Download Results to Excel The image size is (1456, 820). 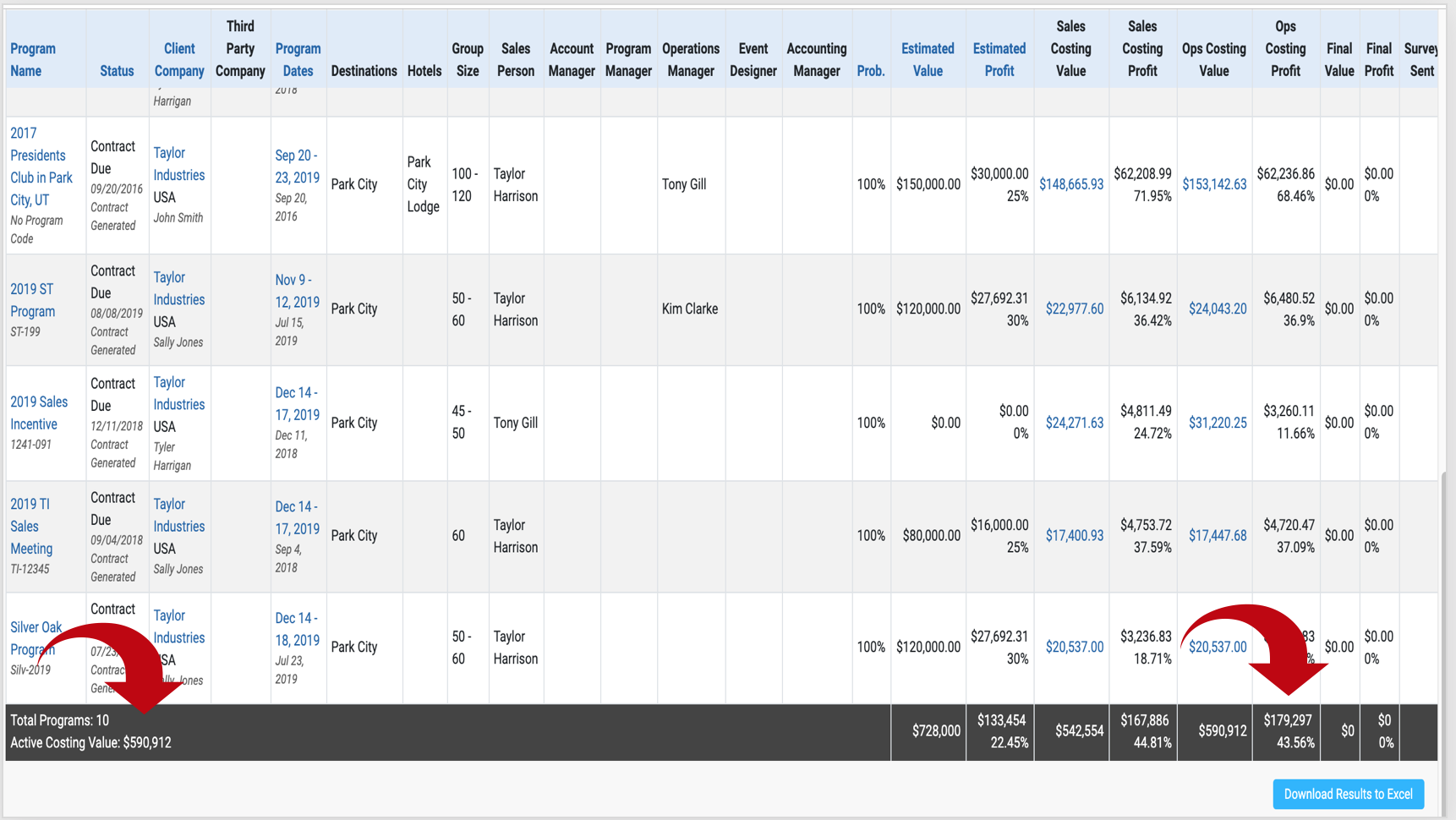pyautogui.click(x=1349, y=794)
